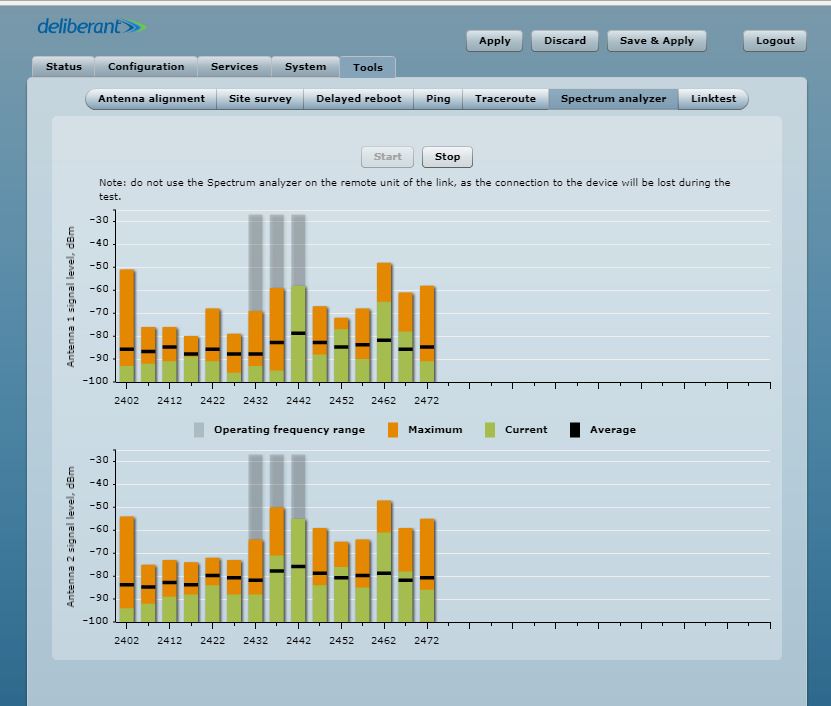
Task: Click the 'Operating frequency range' legend label
Action: 289,430
